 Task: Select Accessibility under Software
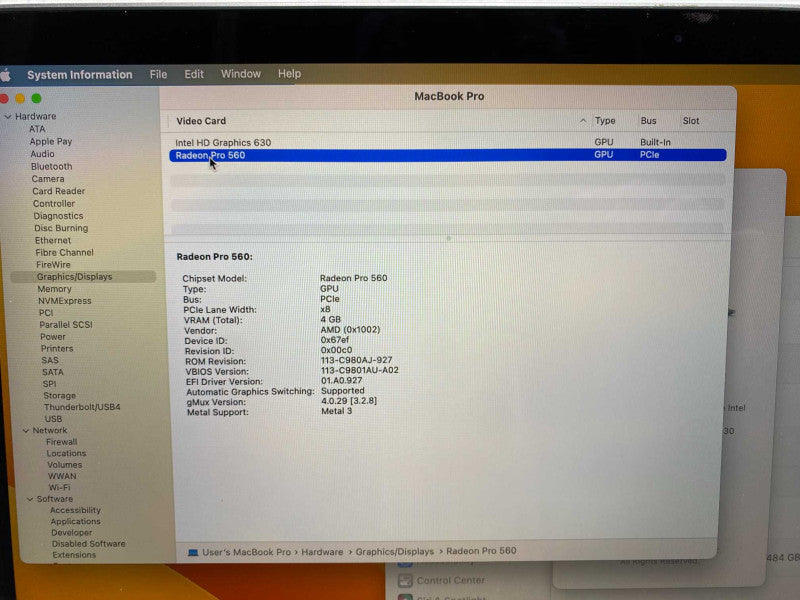[x=75, y=510]
